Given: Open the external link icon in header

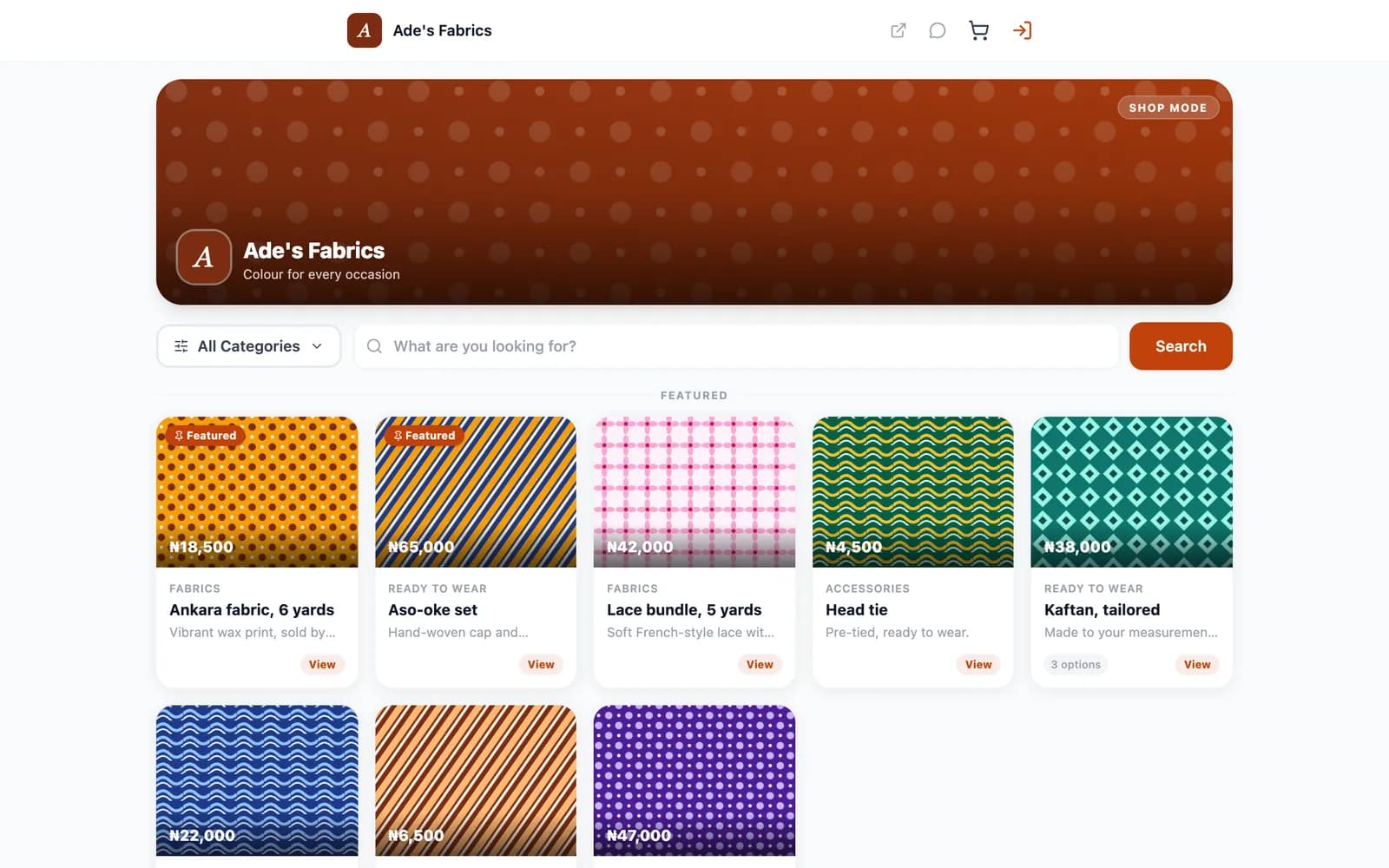Looking at the screenshot, I should pos(899,30).
